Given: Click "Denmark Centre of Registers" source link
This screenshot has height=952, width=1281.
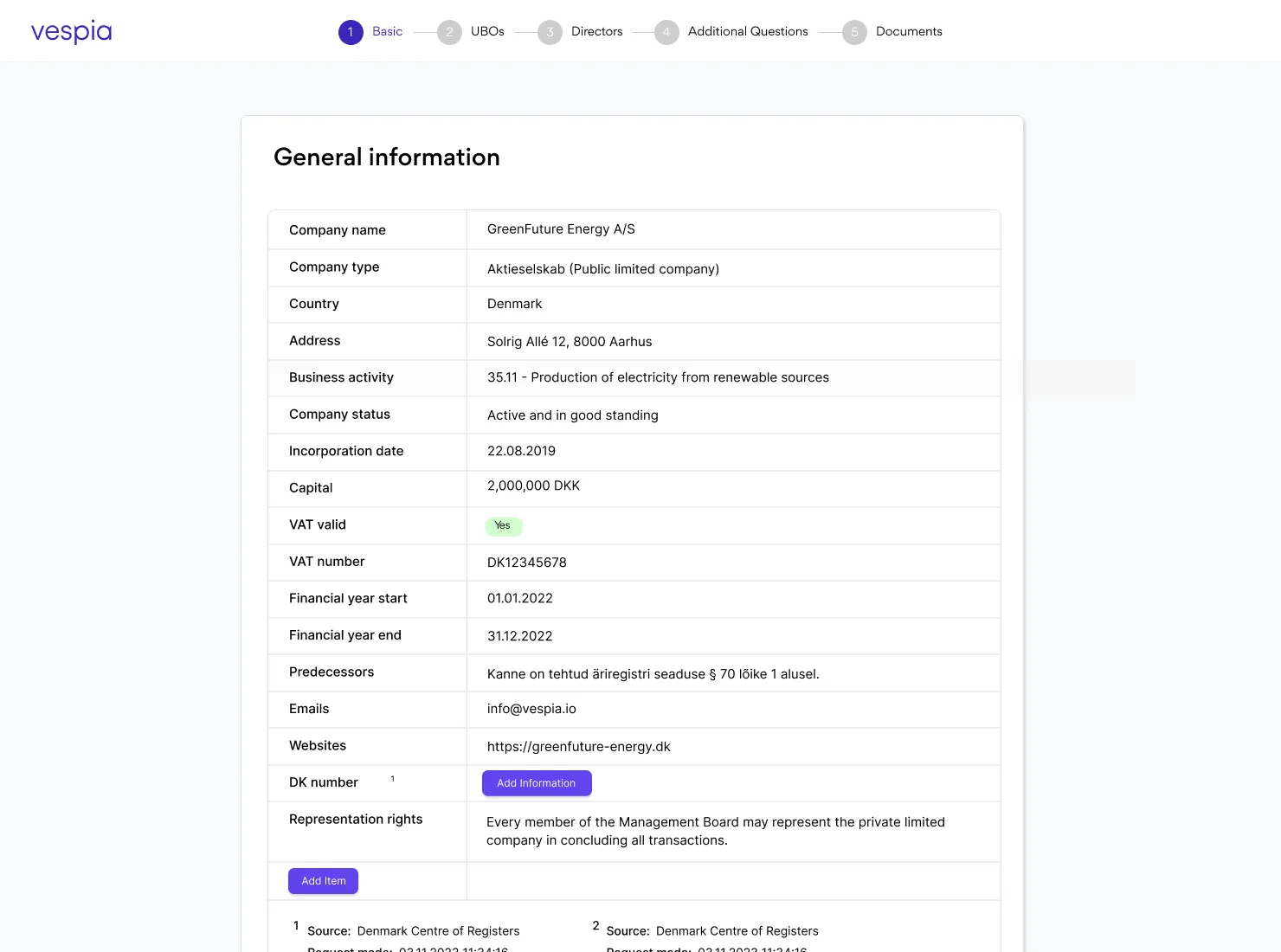Looking at the screenshot, I should [438, 930].
